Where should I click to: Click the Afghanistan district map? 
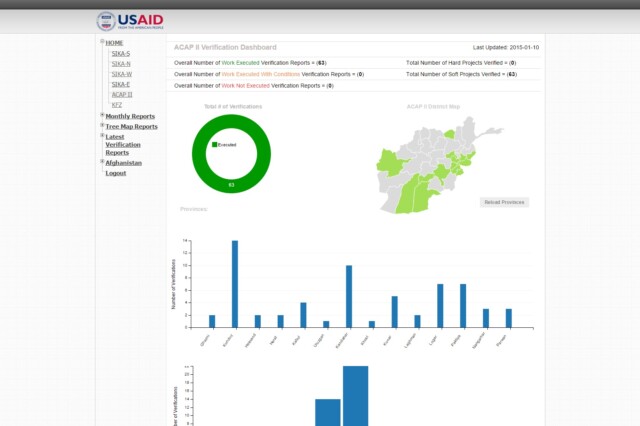pos(430,168)
